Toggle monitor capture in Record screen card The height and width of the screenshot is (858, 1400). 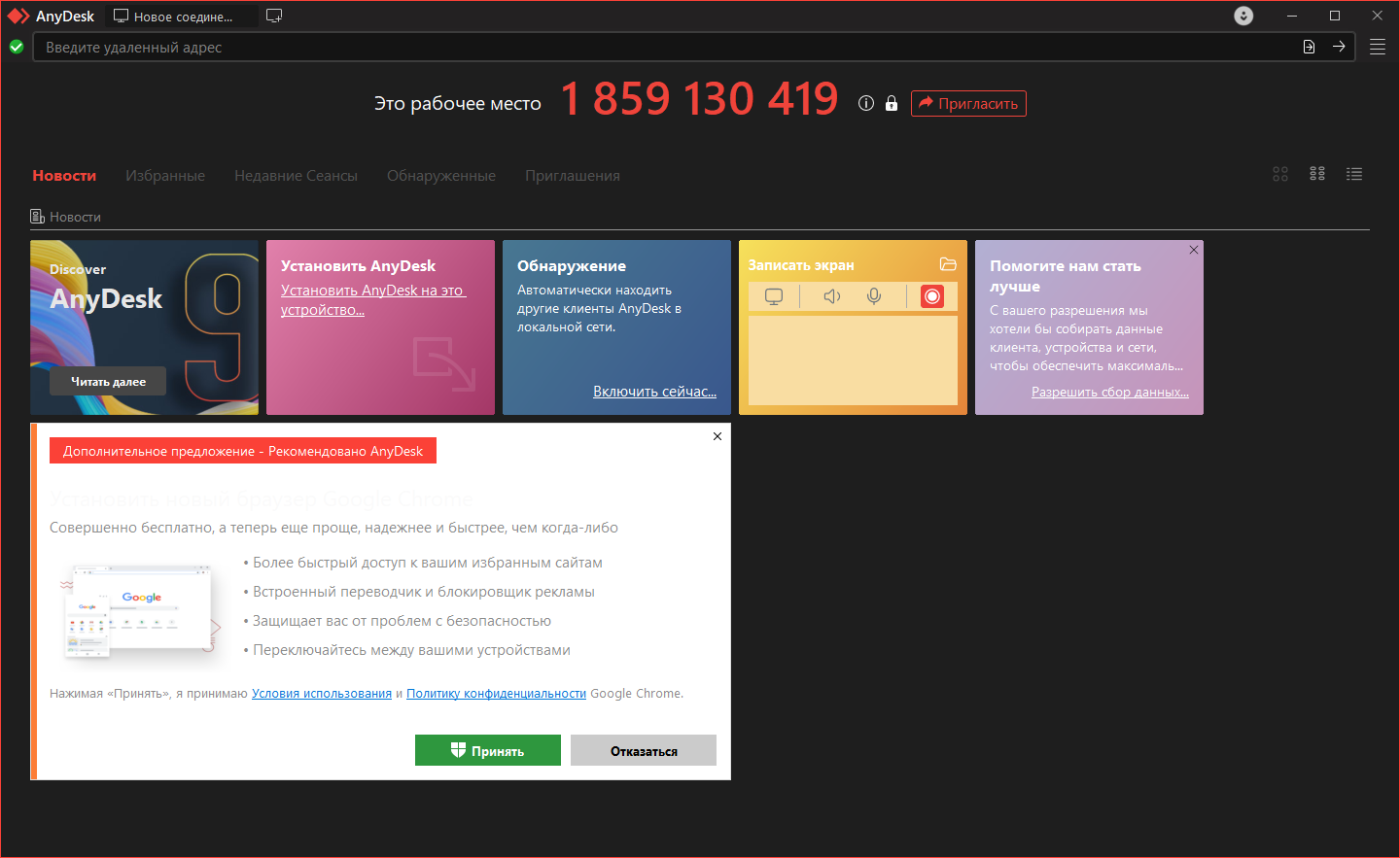(x=774, y=296)
